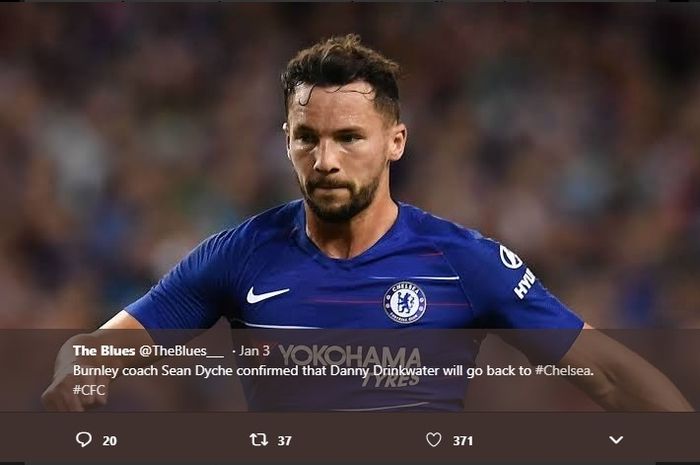Expand the chevron menu on the tweet

click(616, 439)
